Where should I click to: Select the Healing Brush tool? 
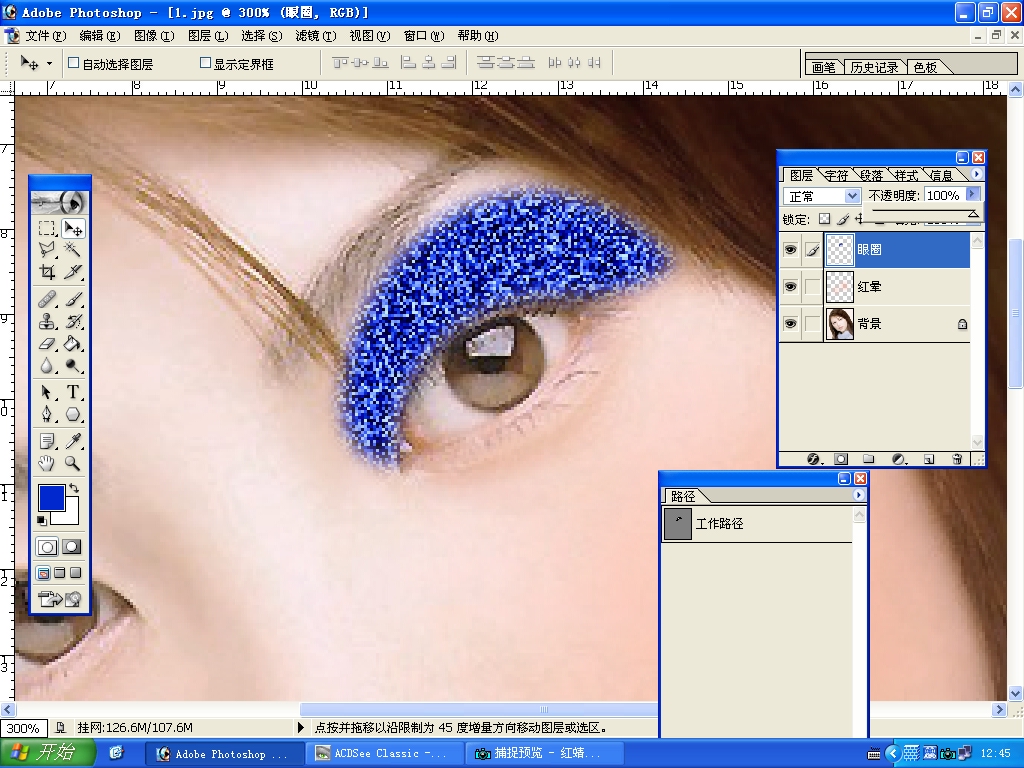pyautogui.click(x=47, y=299)
